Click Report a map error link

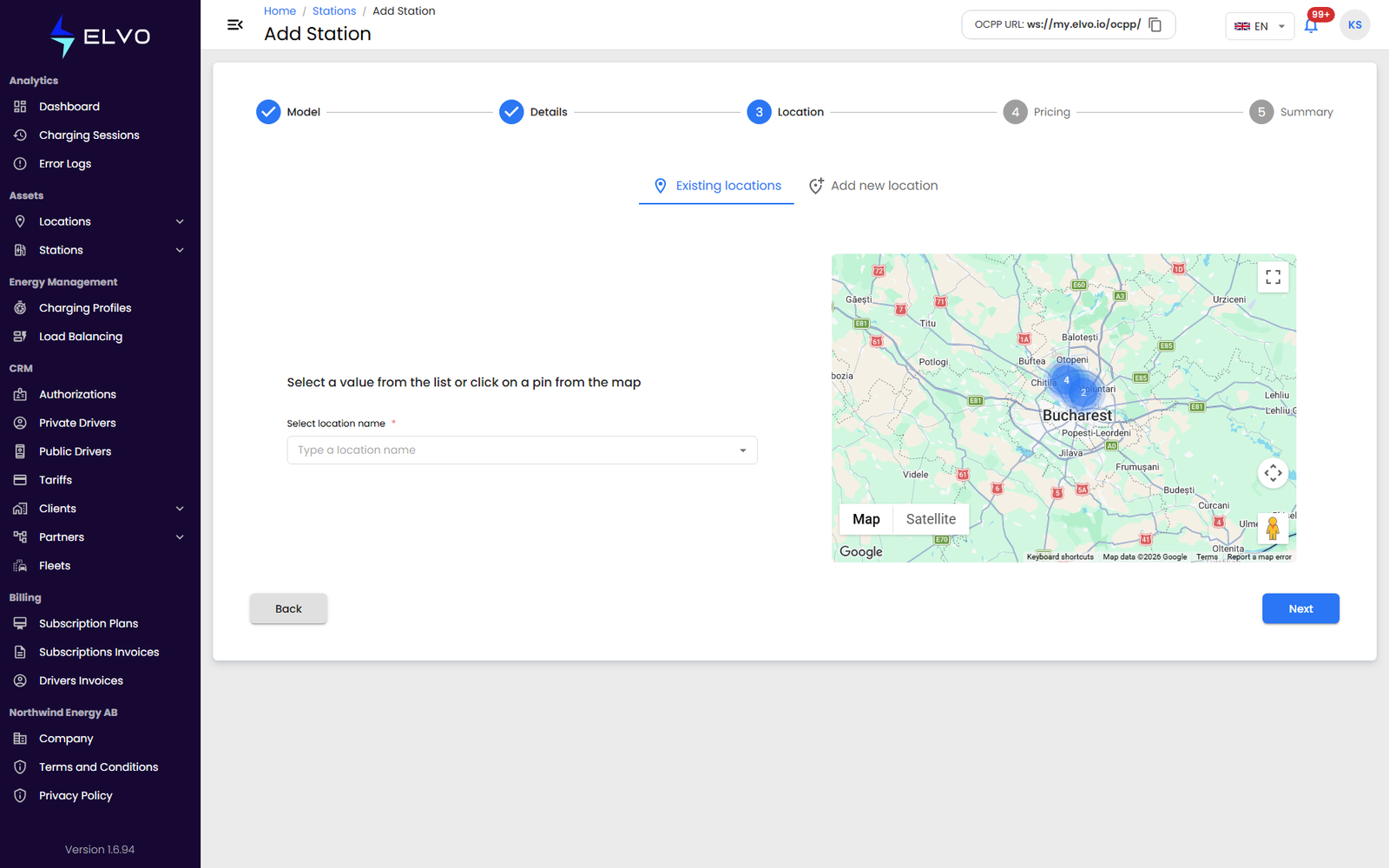coord(1259,557)
